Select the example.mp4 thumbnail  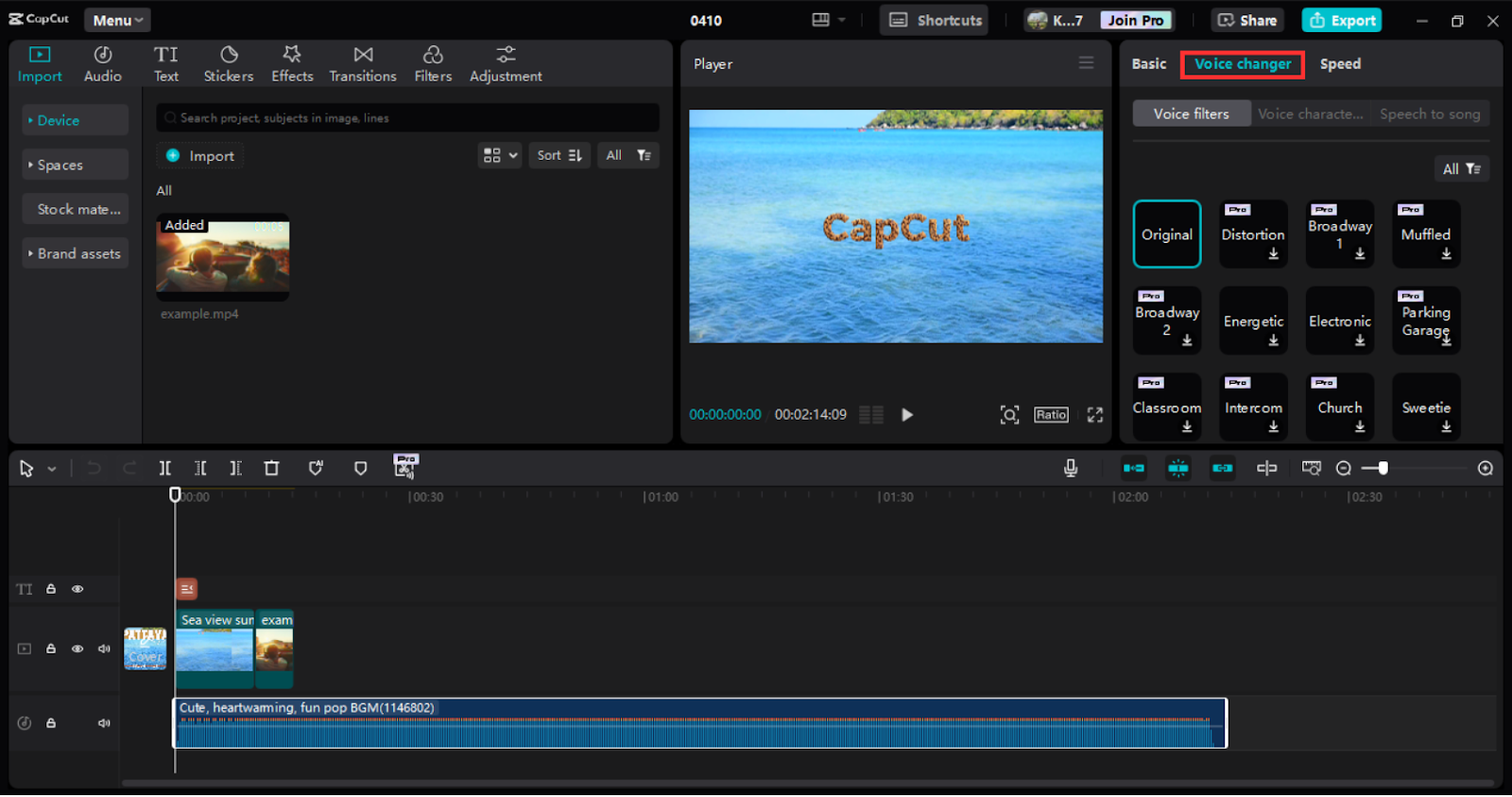tap(223, 257)
